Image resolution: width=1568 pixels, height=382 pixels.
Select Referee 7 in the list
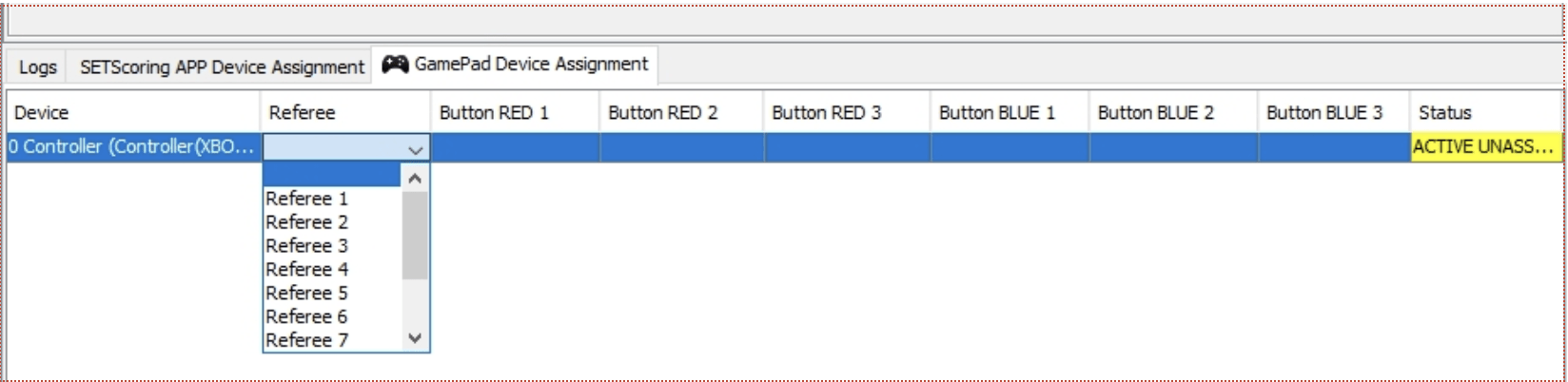point(306,340)
